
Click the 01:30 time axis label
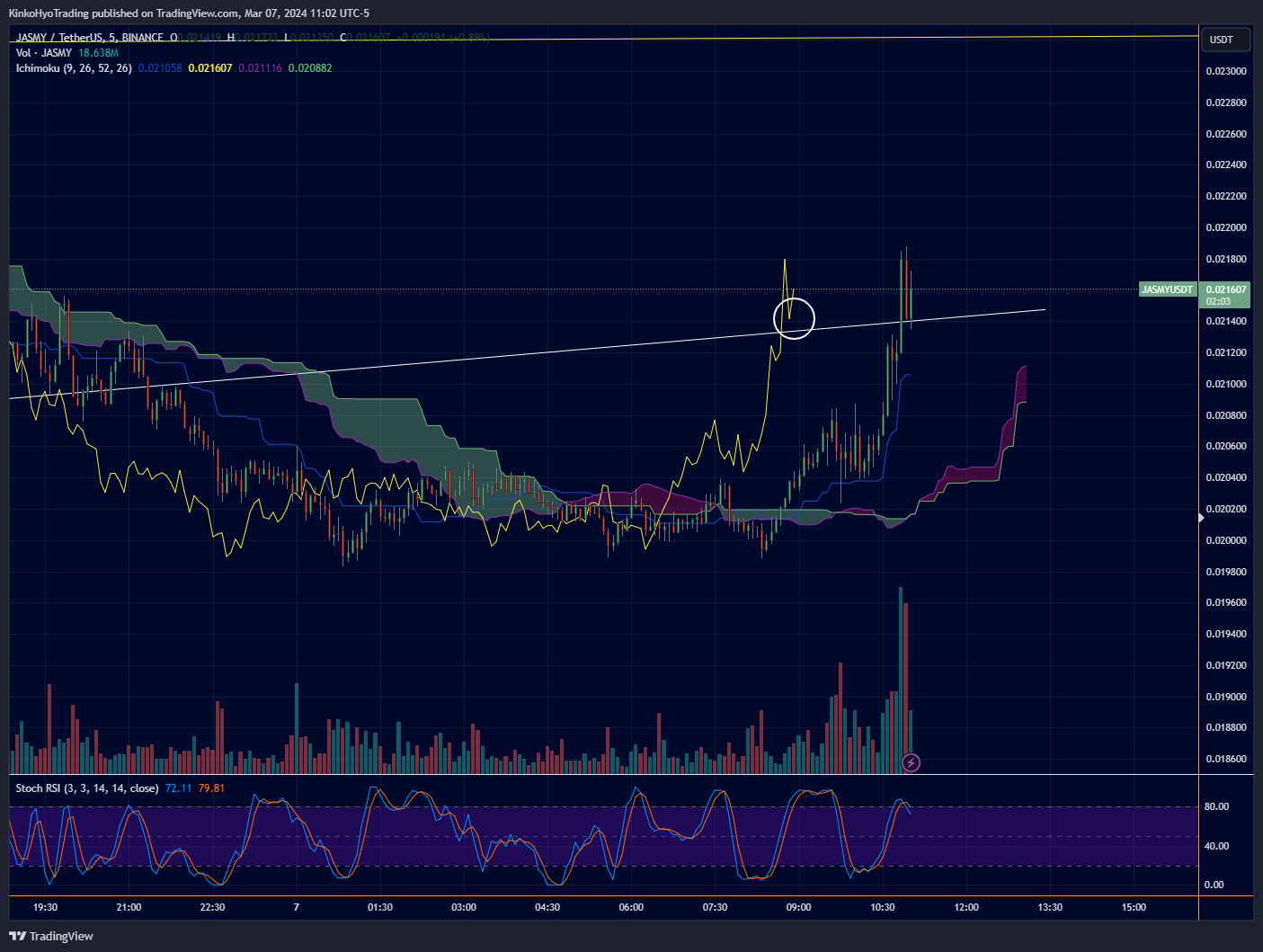pos(380,907)
